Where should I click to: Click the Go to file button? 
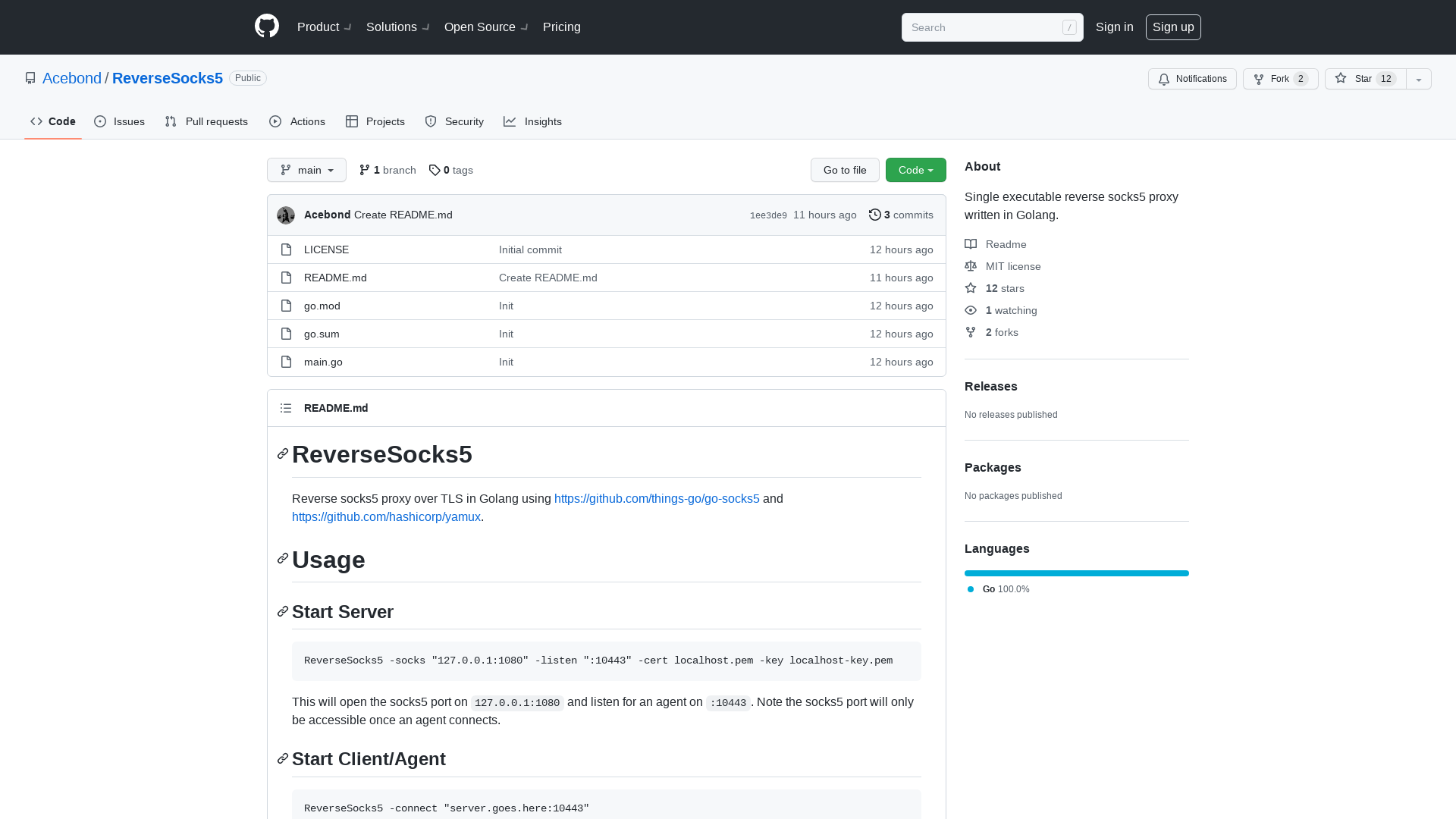[845, 170]
